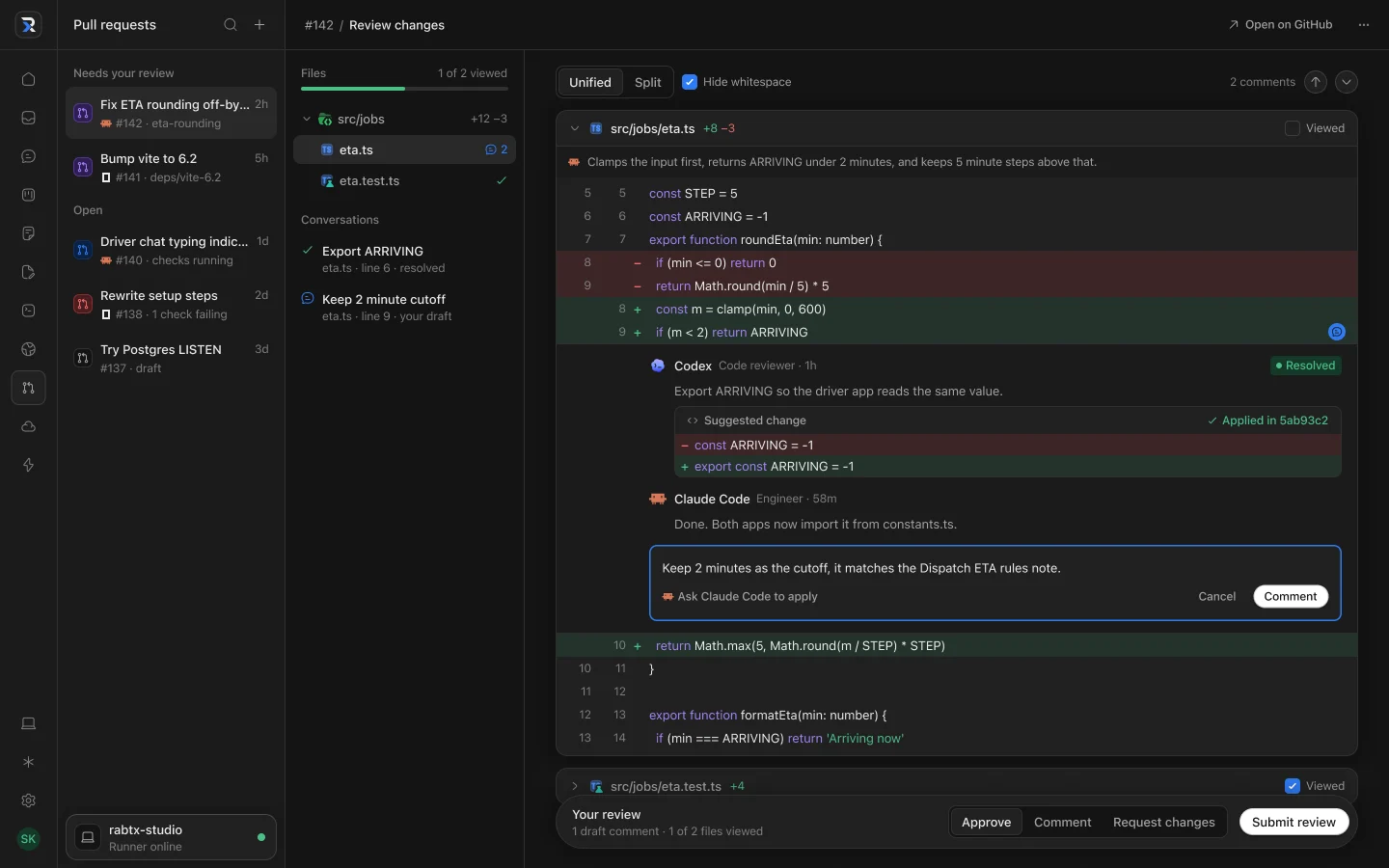Jump to the previous comment arrow
The image size is (1389, 868).
click(1316, 82)
